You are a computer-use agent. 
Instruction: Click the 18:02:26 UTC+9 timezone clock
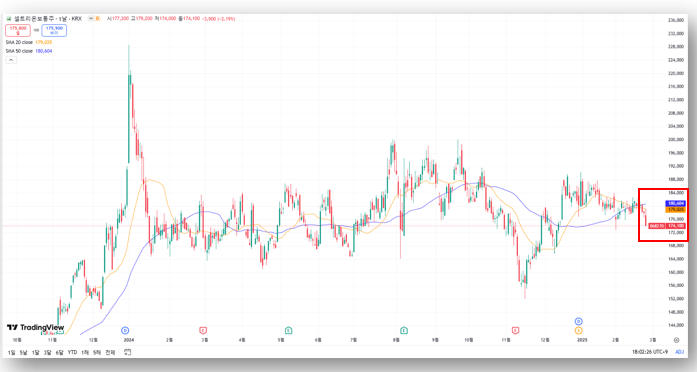click(650, 352)
